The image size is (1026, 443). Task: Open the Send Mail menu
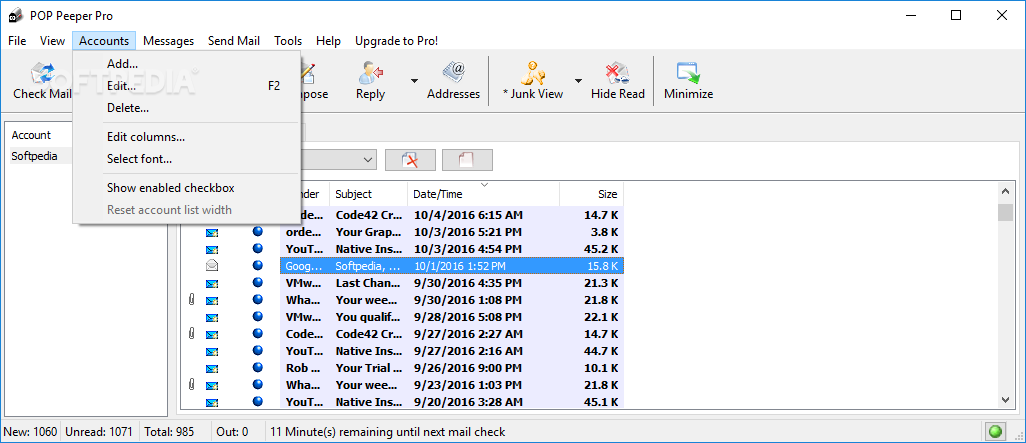pos(234,41)
